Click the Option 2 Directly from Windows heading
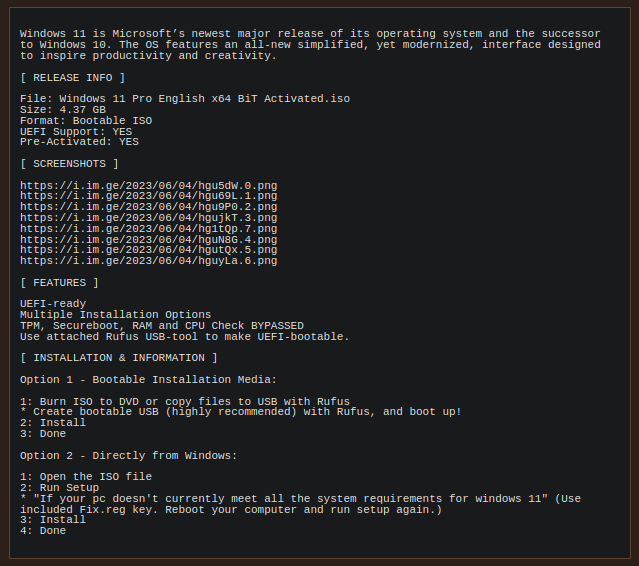This screenshot has width=639, height=566. [128, 456]
